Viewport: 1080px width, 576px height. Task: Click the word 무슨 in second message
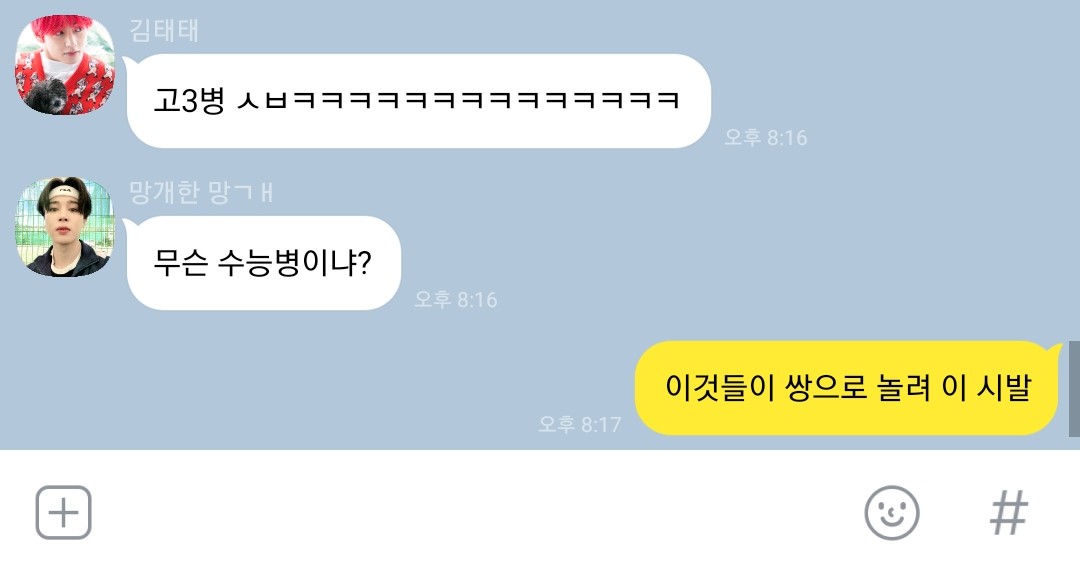pyautogui.click(x=180, y=263)
